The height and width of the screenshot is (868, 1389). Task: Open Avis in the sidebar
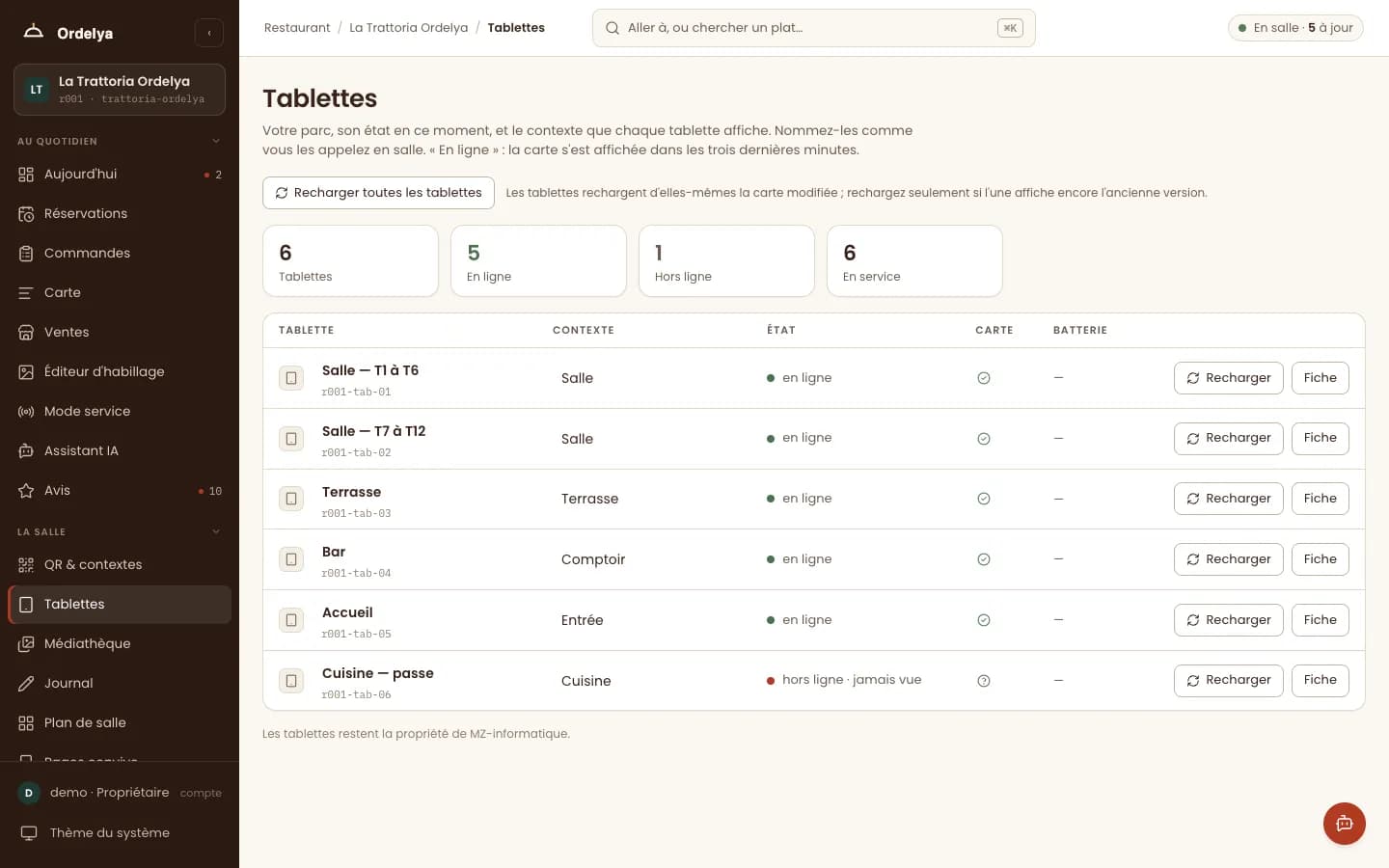120,491
